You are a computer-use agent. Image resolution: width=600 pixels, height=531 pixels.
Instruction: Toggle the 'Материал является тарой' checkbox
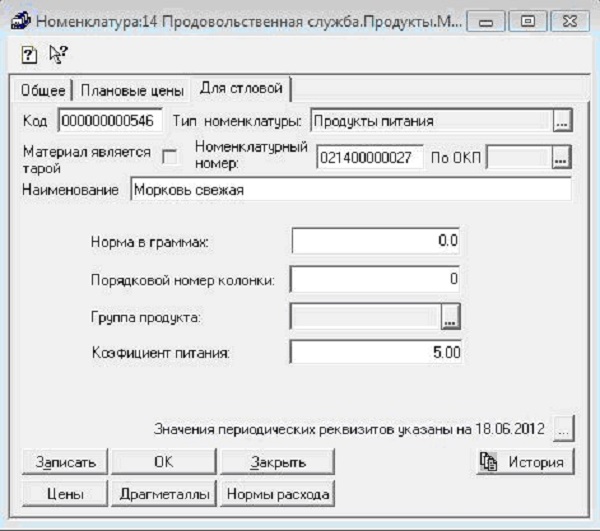point(169,156)
